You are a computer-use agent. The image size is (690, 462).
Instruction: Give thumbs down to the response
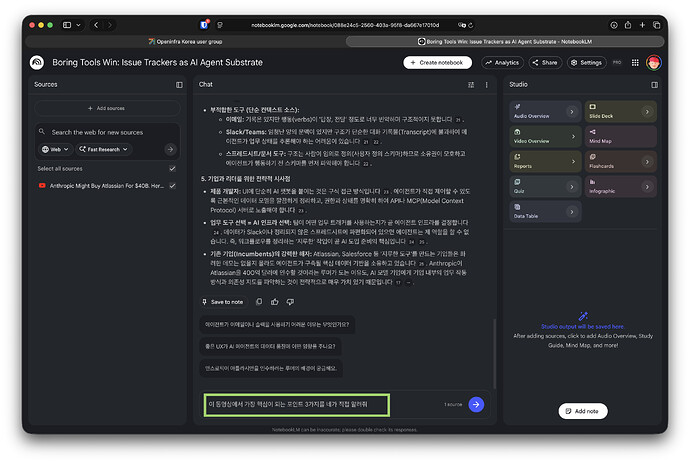tap(290, 301)
